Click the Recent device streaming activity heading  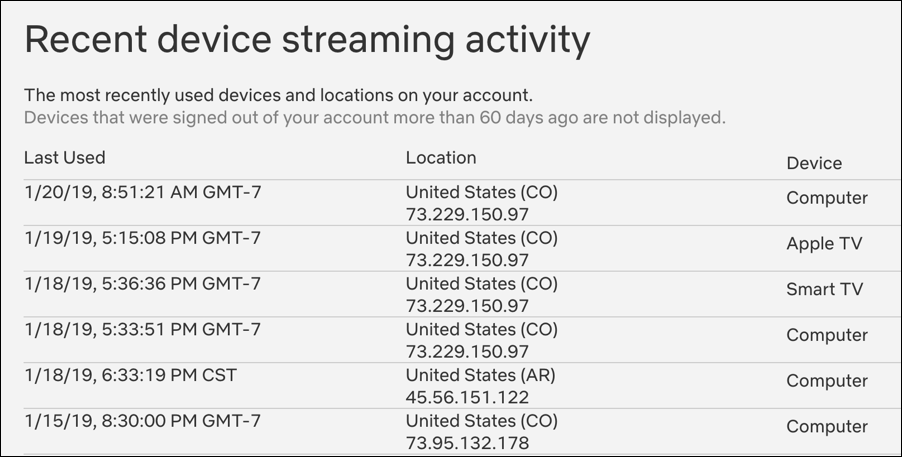[x=307, y=40]
